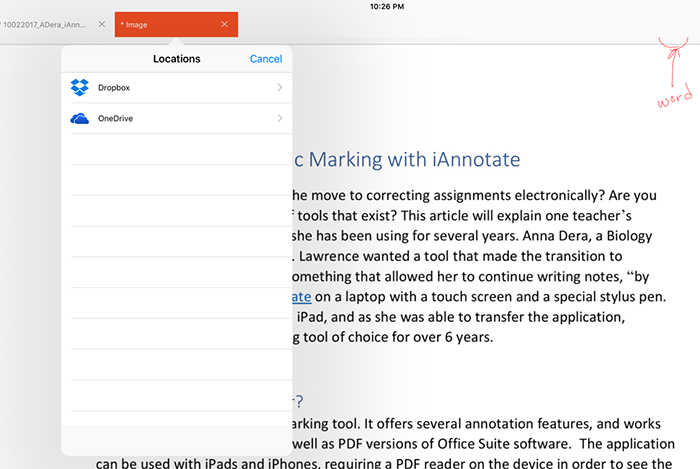Expand the Dropbox row chevron

click(279, 87)
